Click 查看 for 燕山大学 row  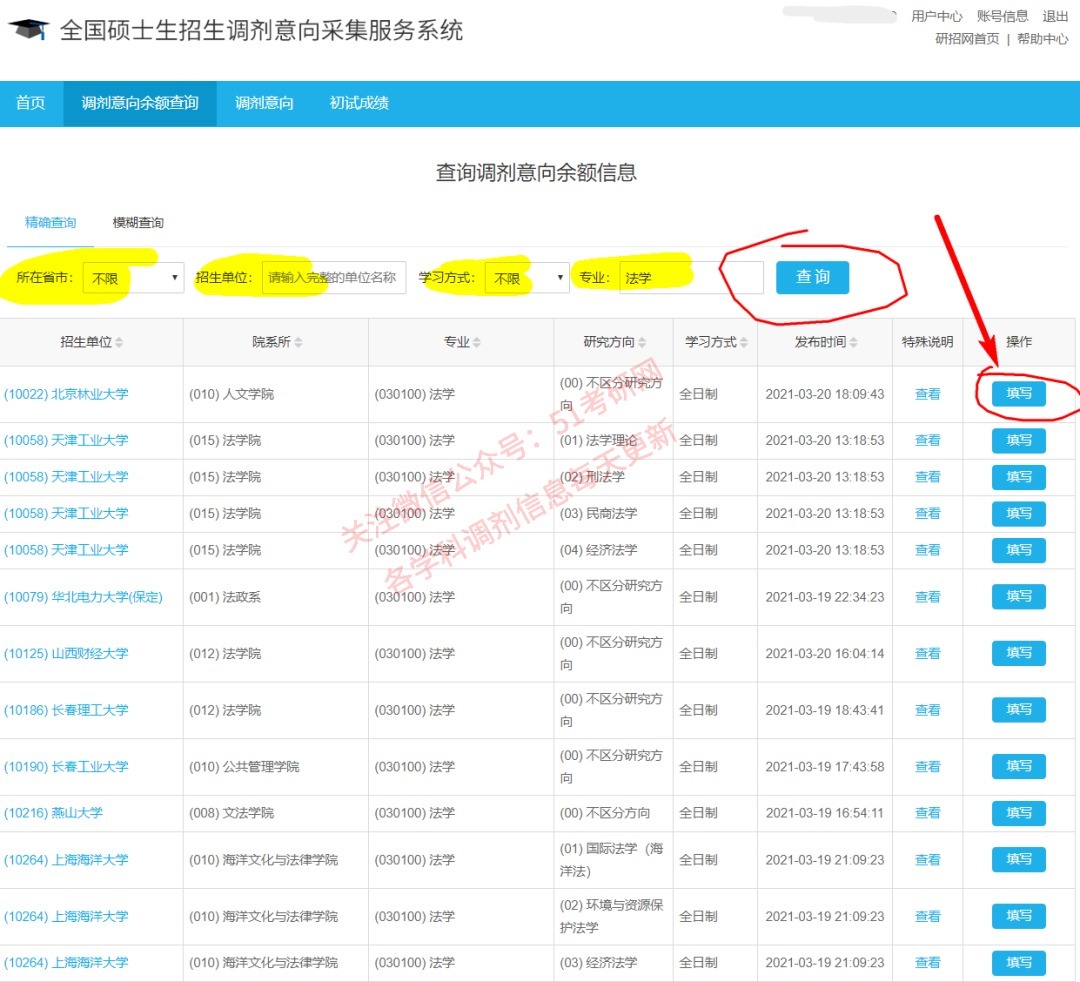click(927, 813)
